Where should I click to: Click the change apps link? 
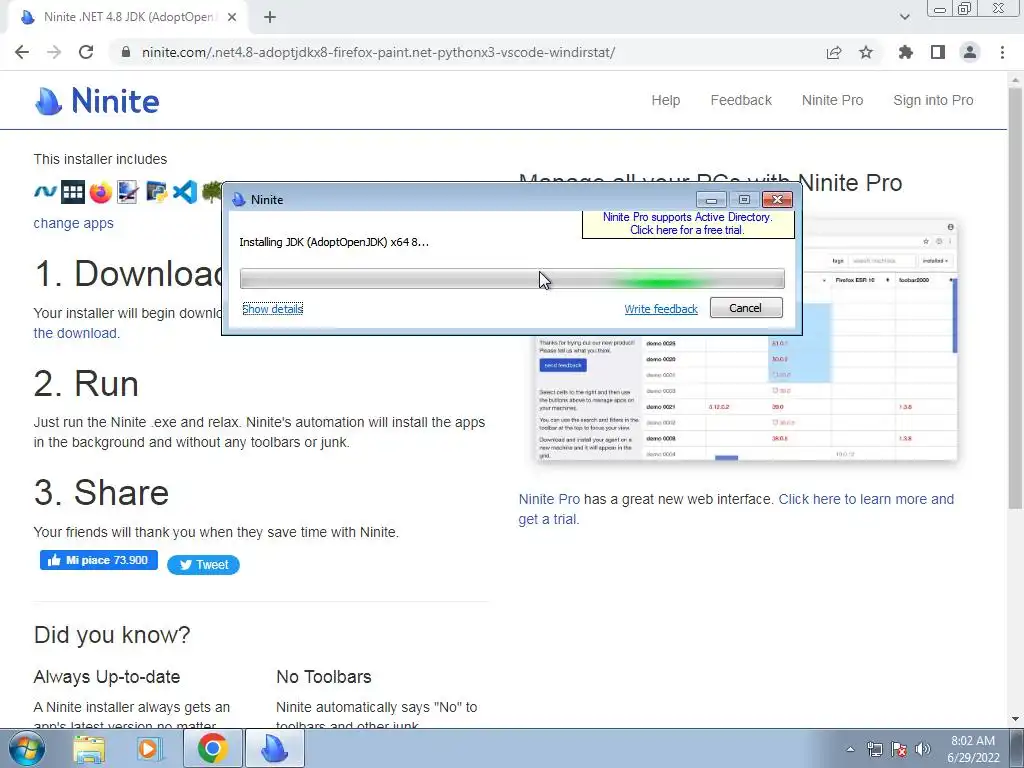coord(74,223)
